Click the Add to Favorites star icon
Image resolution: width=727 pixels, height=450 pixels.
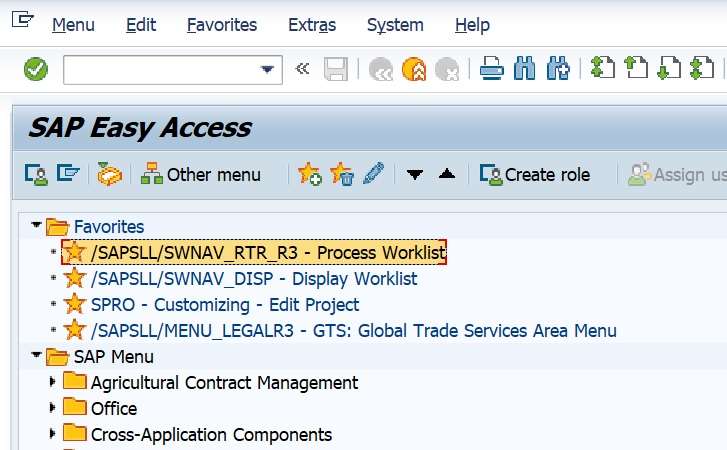[x=309, y=174]
